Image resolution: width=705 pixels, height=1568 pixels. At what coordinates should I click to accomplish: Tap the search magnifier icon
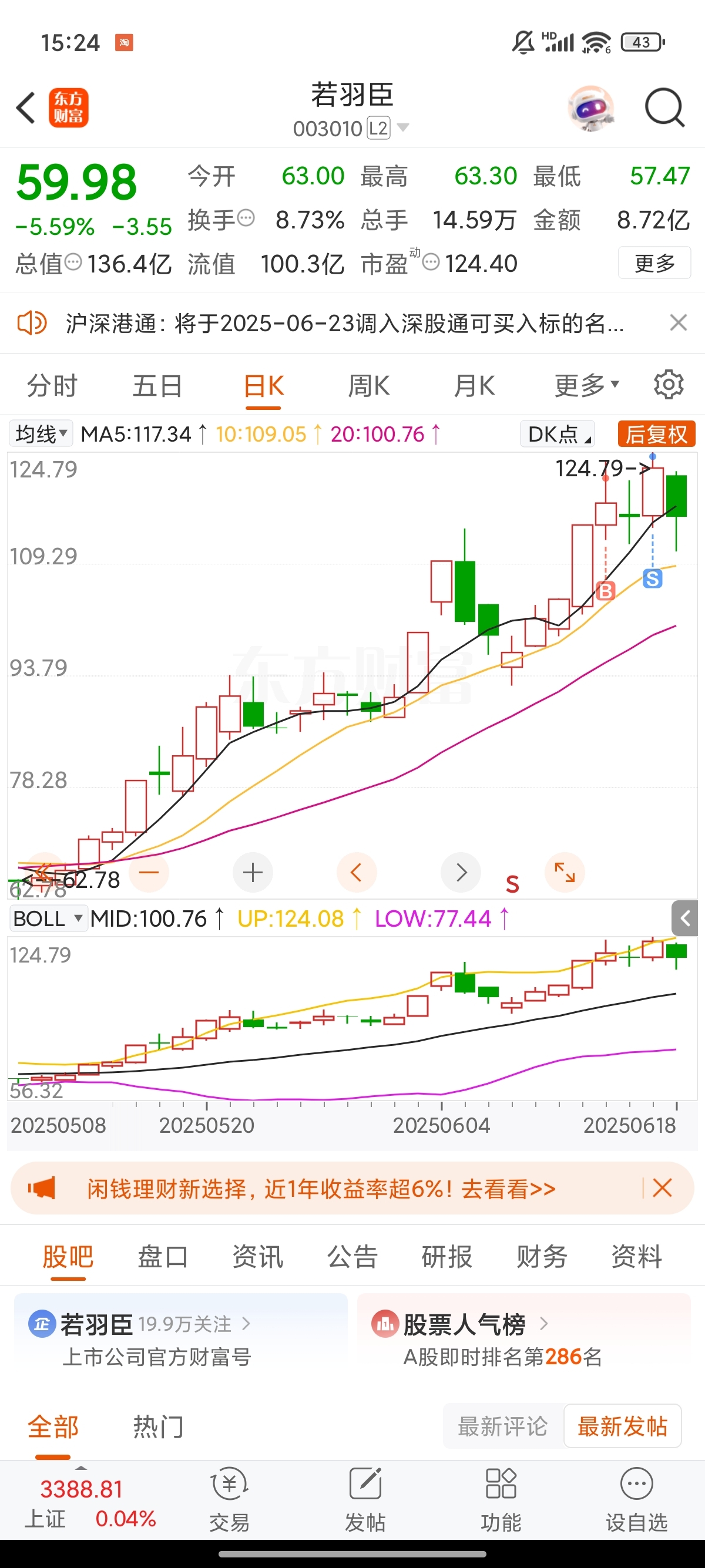click(x=665, y=107)
